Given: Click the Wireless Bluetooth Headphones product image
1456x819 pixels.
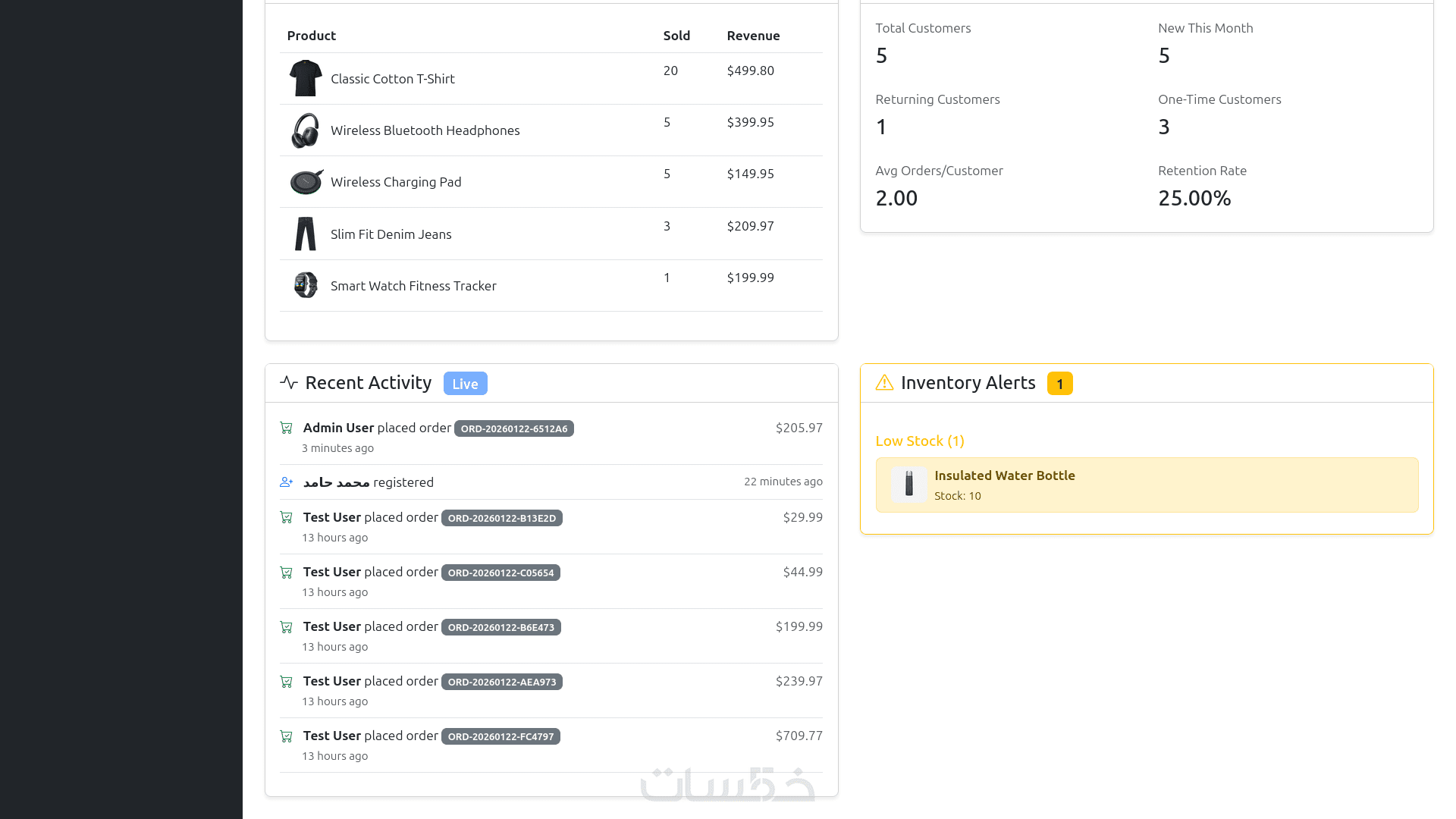Looking at the screenshot, I should [306, 130].
